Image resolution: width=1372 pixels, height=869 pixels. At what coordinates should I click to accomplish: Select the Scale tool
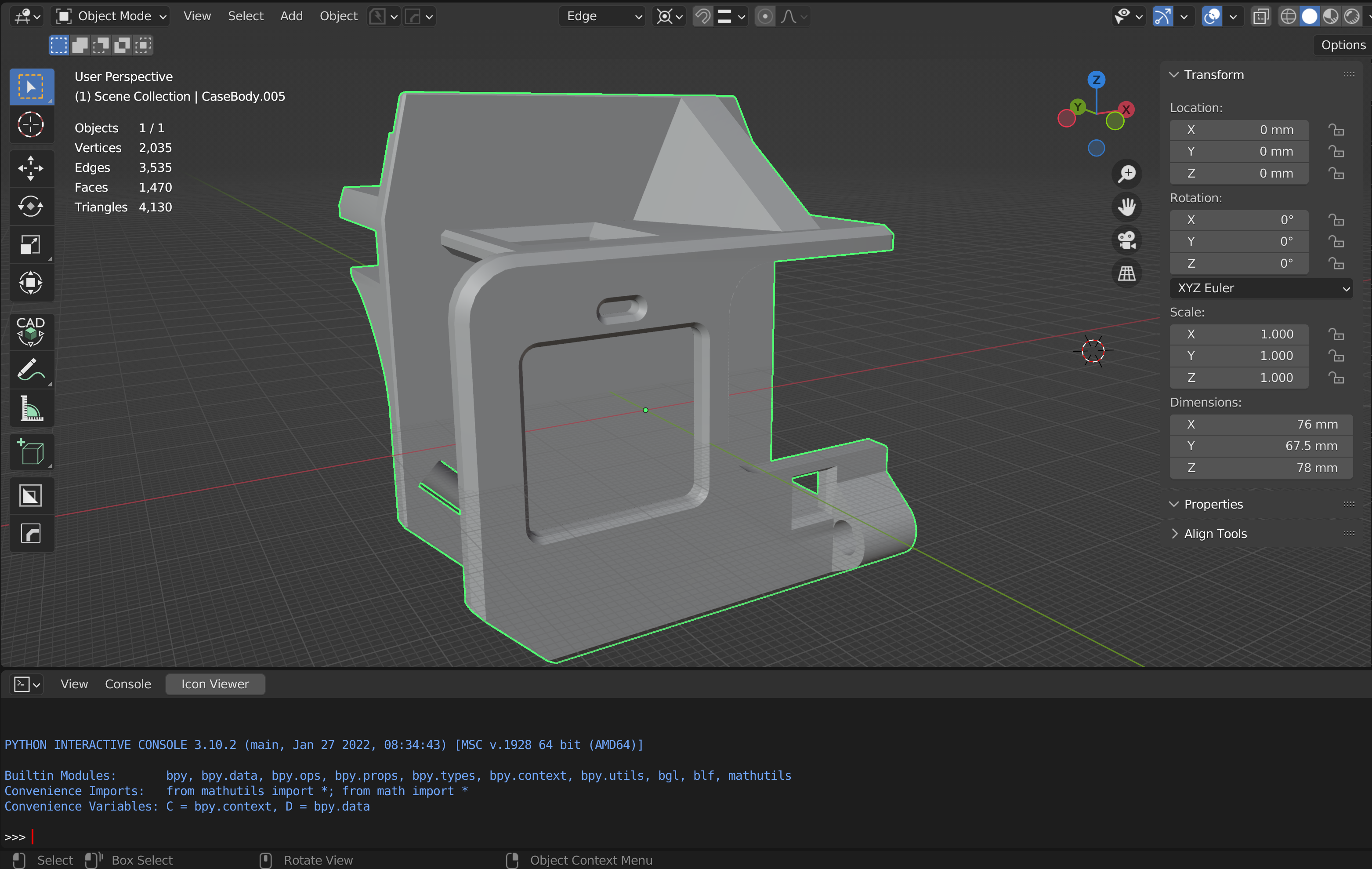(x=31, y=245)
